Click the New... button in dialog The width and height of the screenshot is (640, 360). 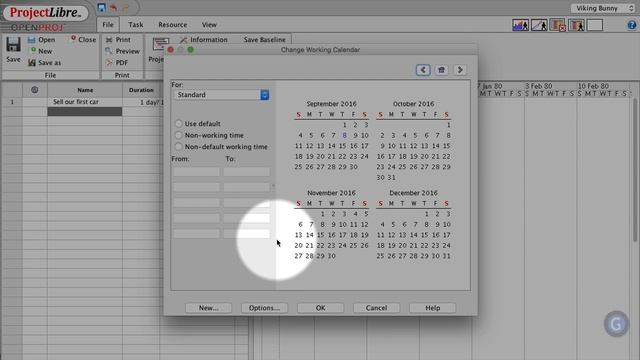209,308
